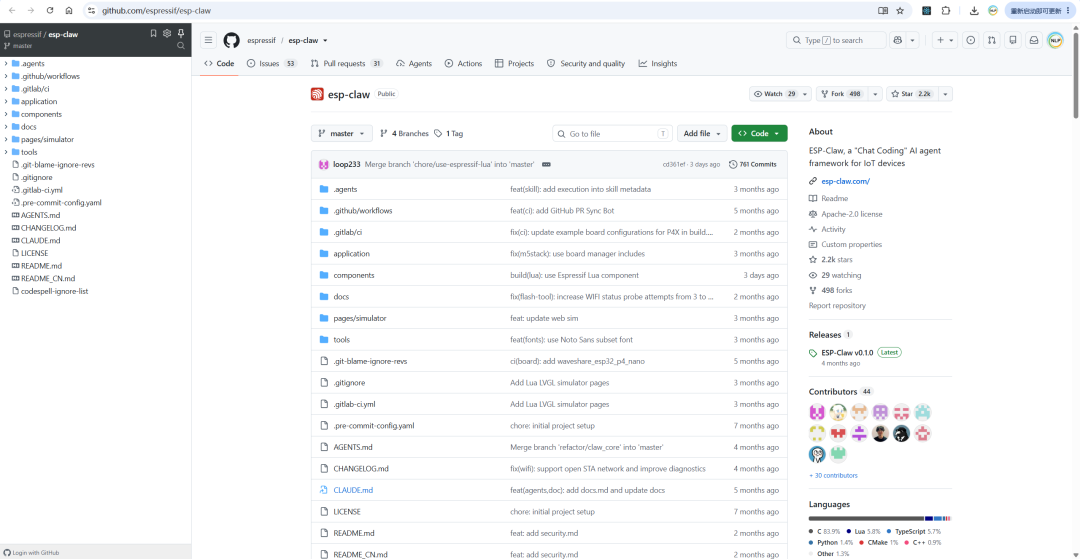
Task: Open the master branch dropdown
Action: (x=342, y=134)
